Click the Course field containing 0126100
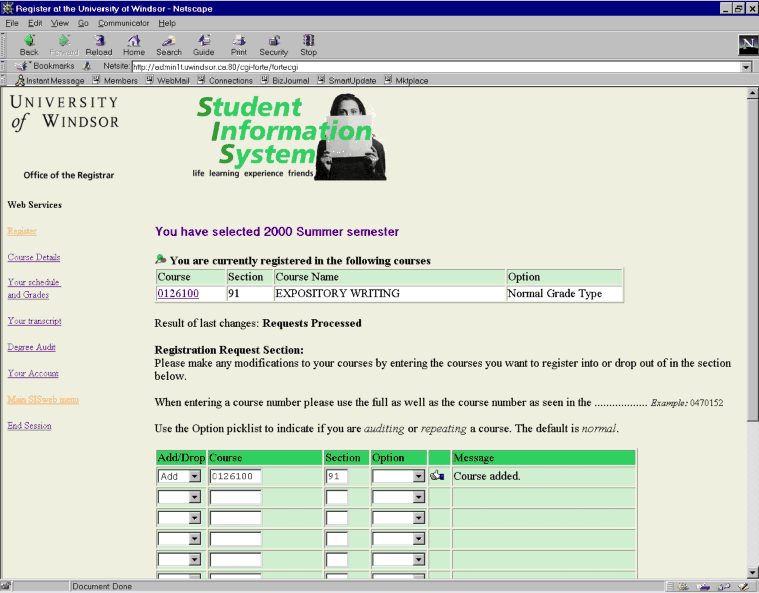759x593 pixels. pyautogui.click(x=235, y=477)
